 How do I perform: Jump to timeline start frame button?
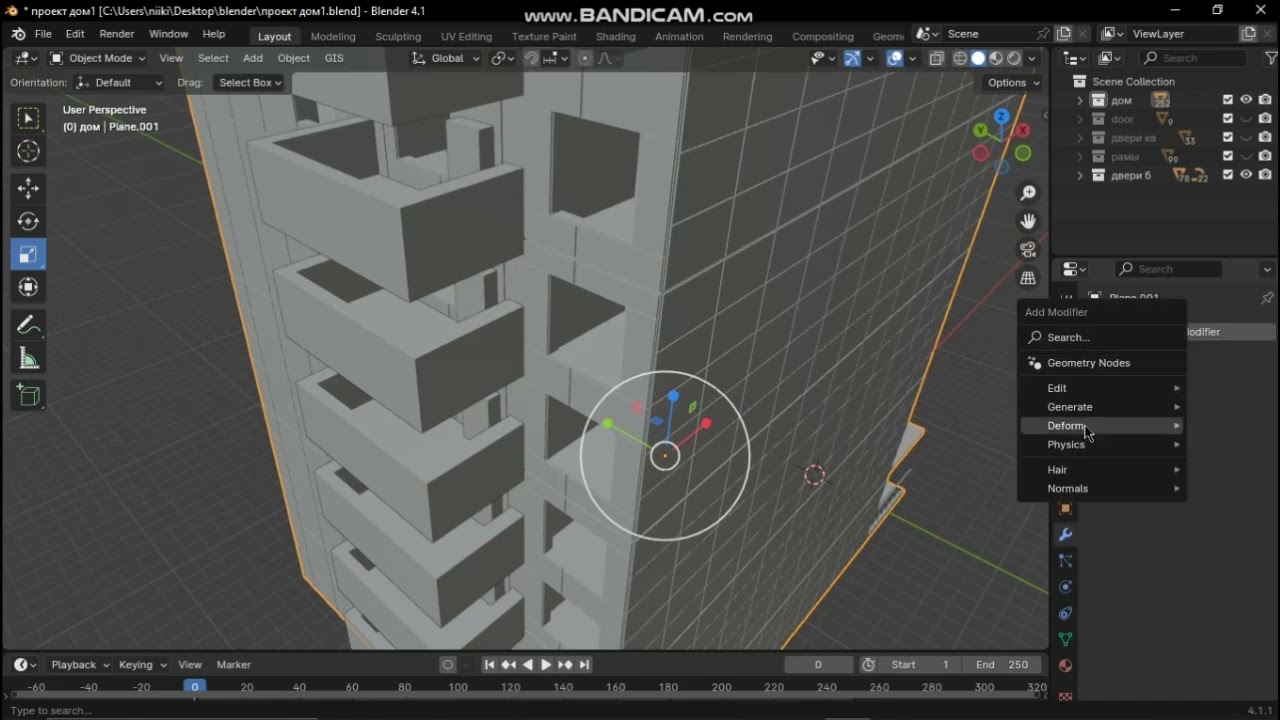pyautogui.click(x=489, y=665)
